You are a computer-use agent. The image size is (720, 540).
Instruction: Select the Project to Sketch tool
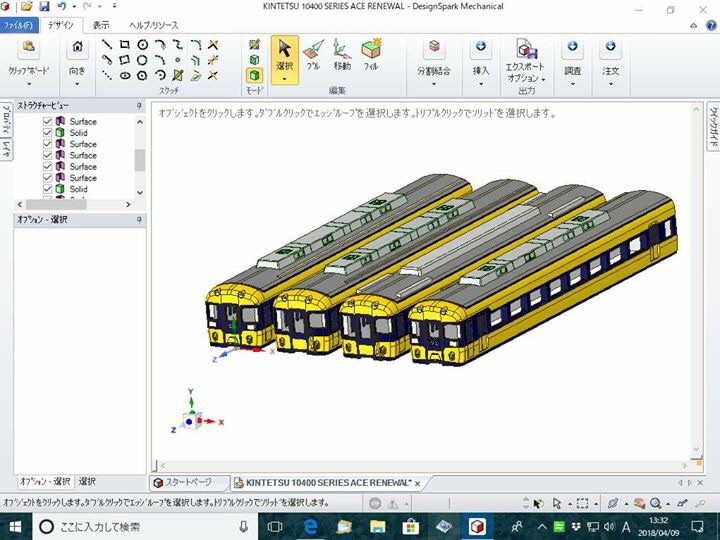pos(178,75)
